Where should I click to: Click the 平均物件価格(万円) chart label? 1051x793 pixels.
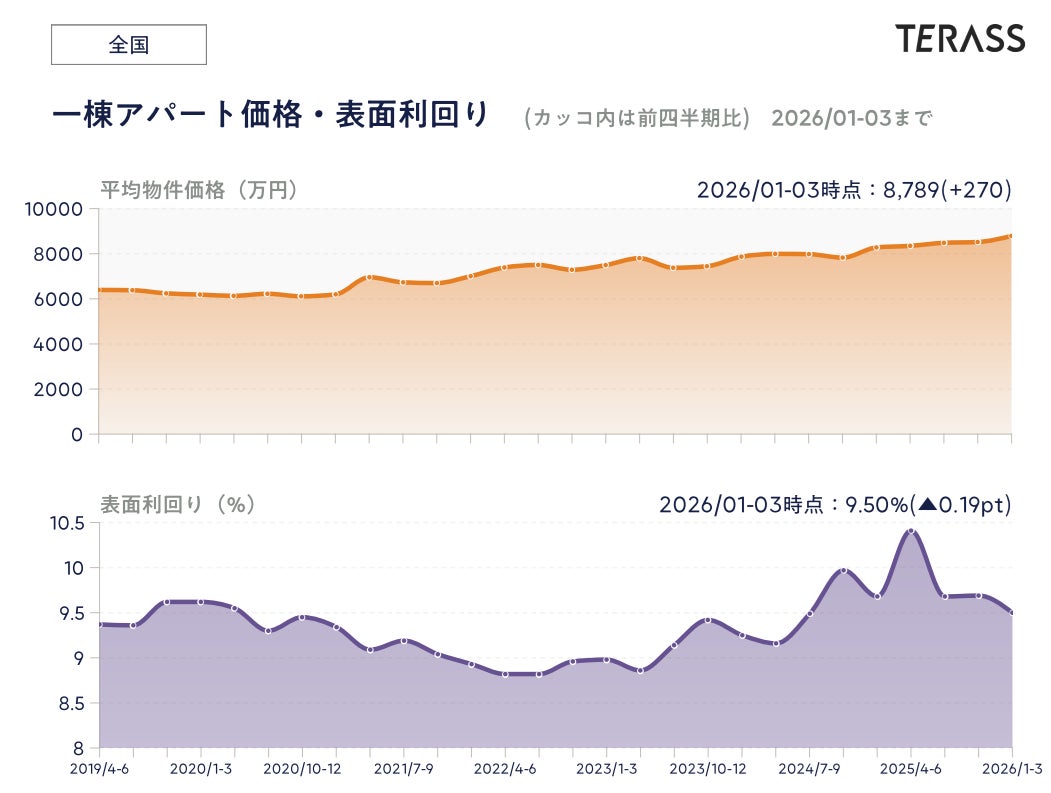(x=199, y=189)
